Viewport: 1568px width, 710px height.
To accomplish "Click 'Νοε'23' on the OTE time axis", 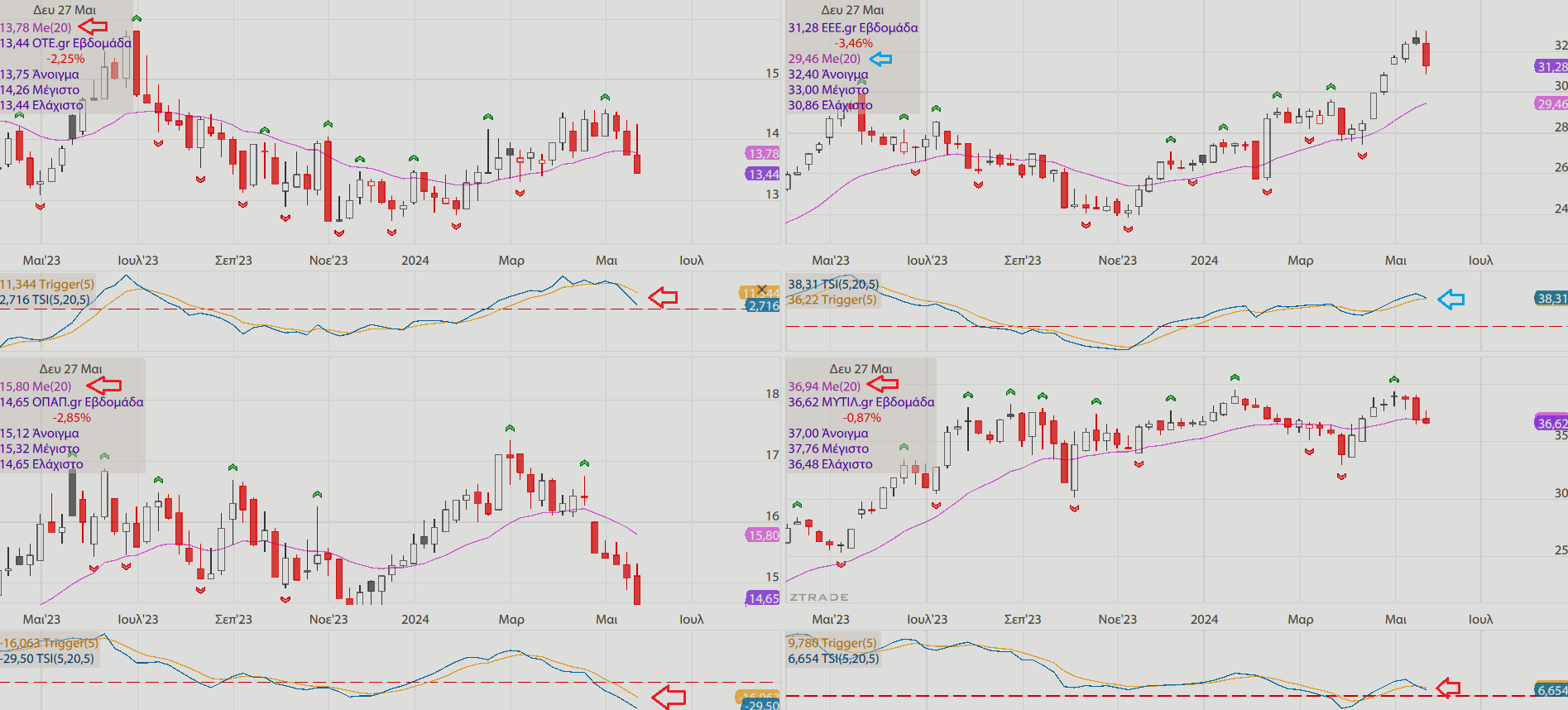I will [x=328, y=261].
